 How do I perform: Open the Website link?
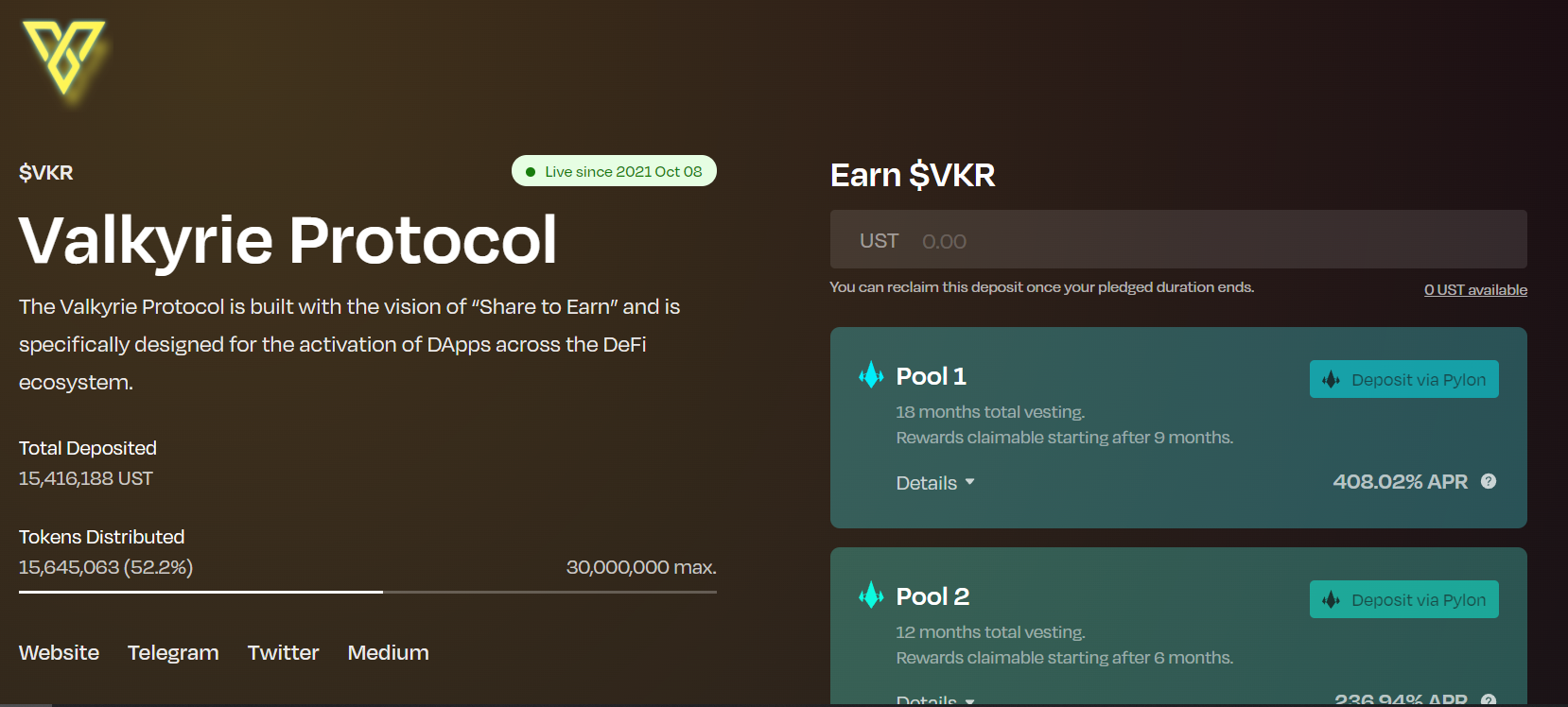point(59,652)
